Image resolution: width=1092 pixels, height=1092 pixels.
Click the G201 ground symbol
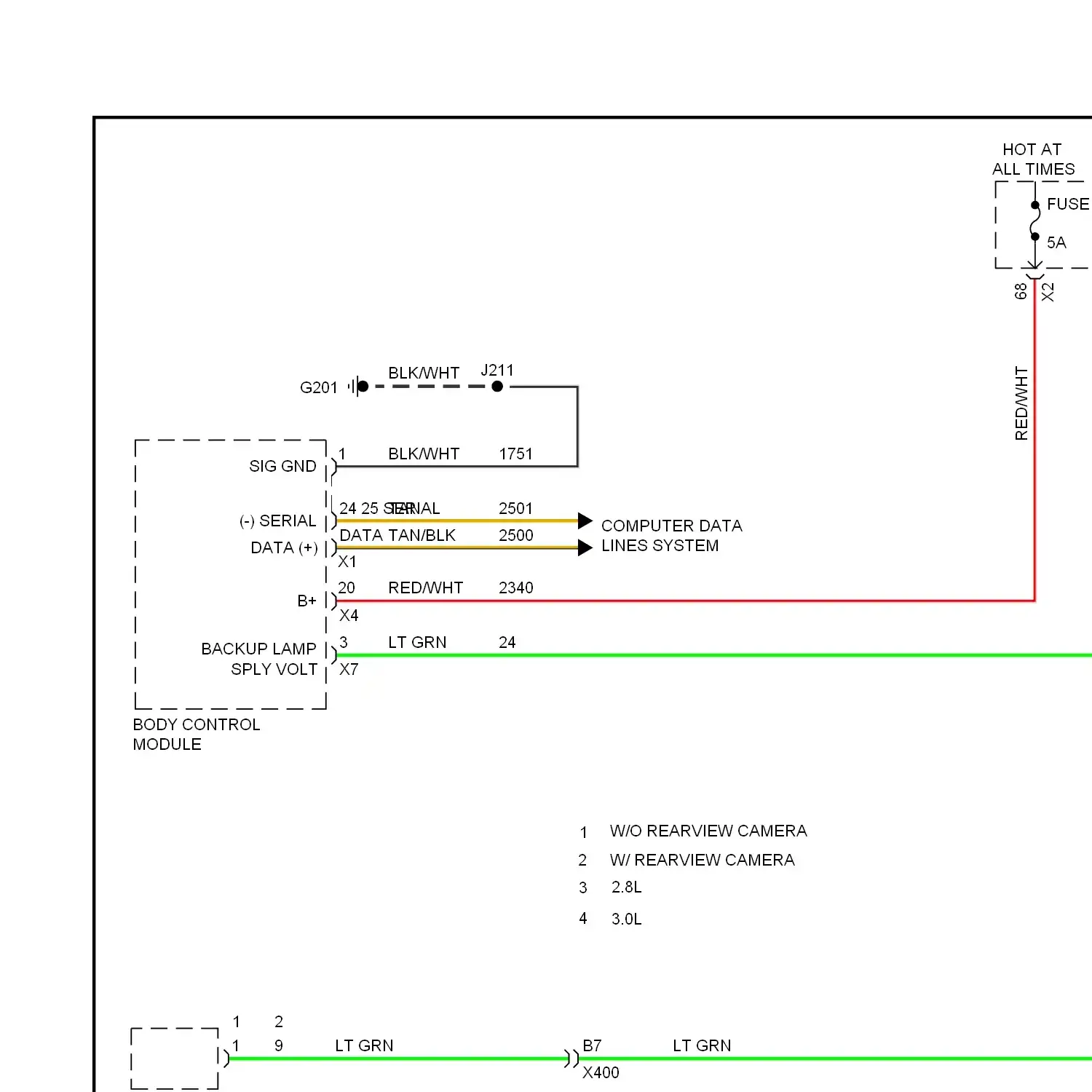[x=358, y=387]
